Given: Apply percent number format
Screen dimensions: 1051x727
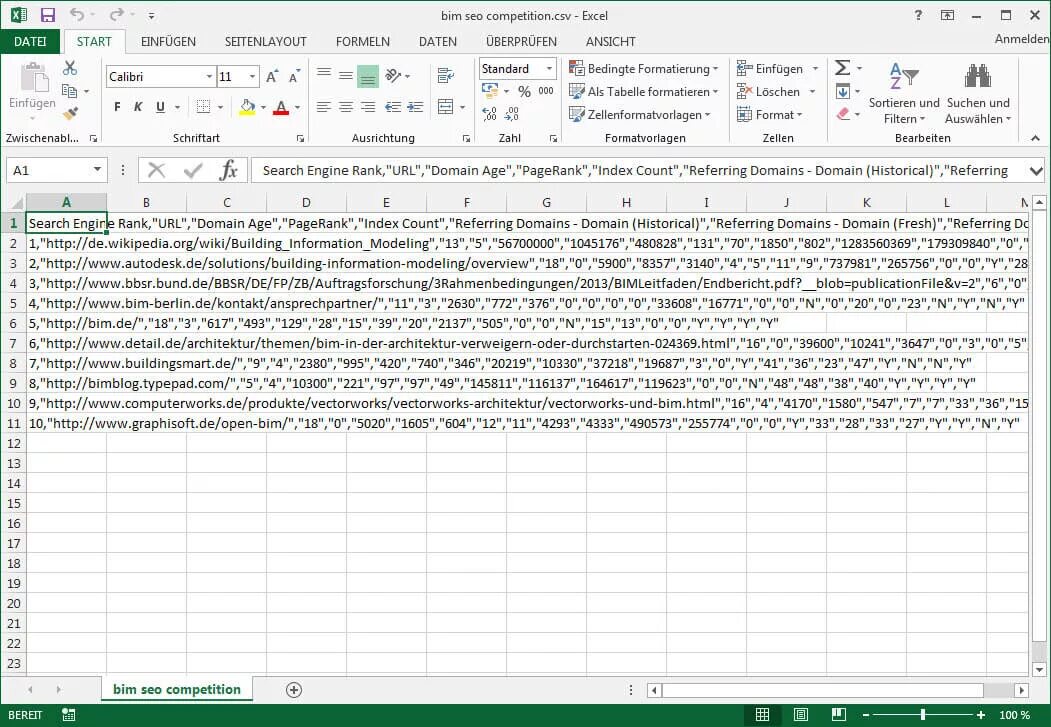Looking at the screenshot, I should click(524, 91).
